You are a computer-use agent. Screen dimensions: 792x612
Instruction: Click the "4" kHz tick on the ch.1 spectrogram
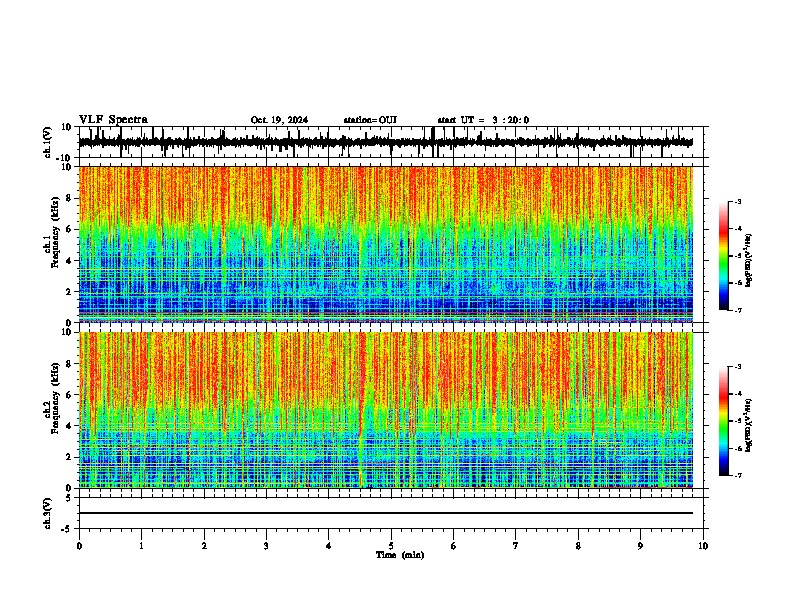(69, 261)
